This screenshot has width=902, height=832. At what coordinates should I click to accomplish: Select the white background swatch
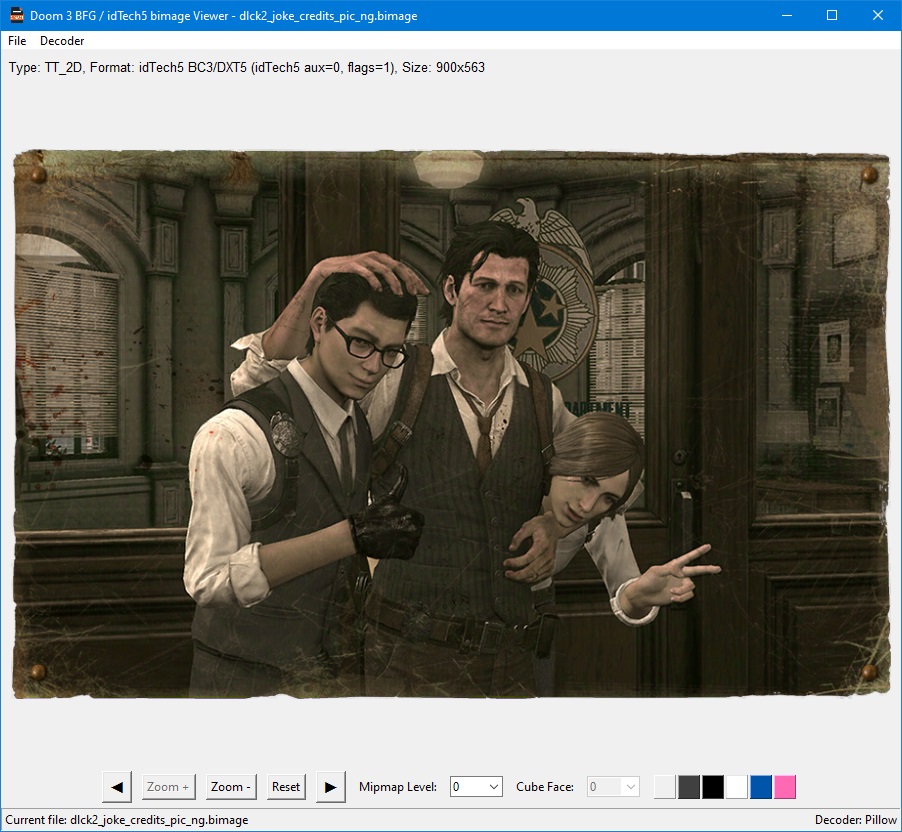tap(737, 787)
